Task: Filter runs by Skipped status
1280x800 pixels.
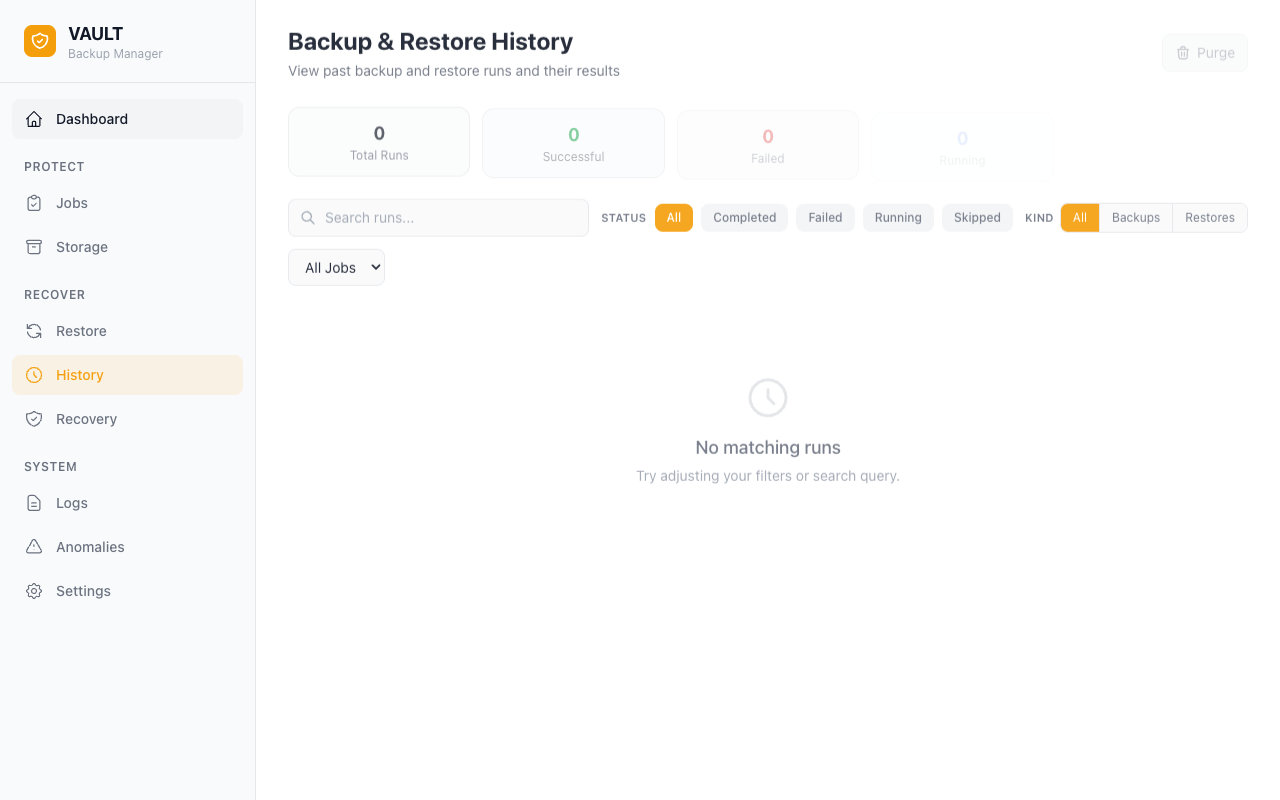Action: pos(977,218)
